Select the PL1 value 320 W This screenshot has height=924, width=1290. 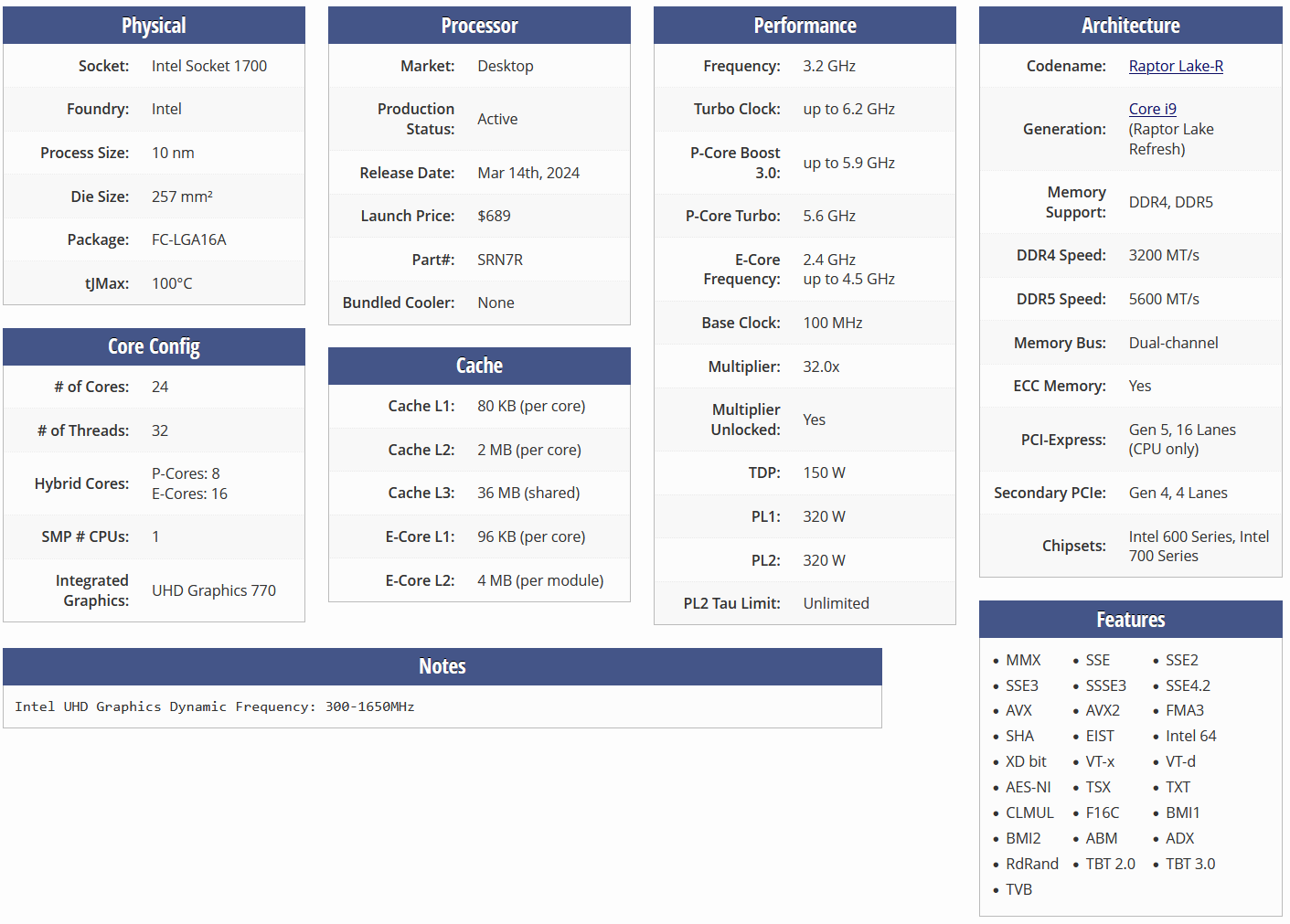tap(824, 516)
